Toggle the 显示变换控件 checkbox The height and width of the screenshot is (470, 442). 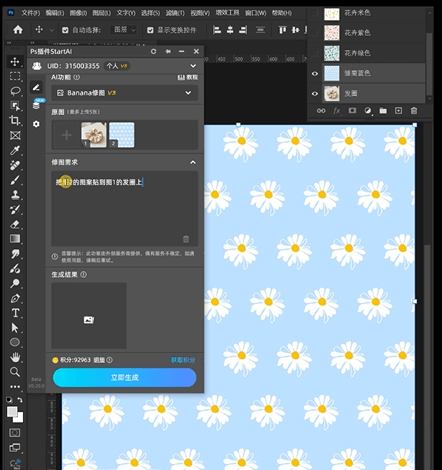click(x=150, y=30)
